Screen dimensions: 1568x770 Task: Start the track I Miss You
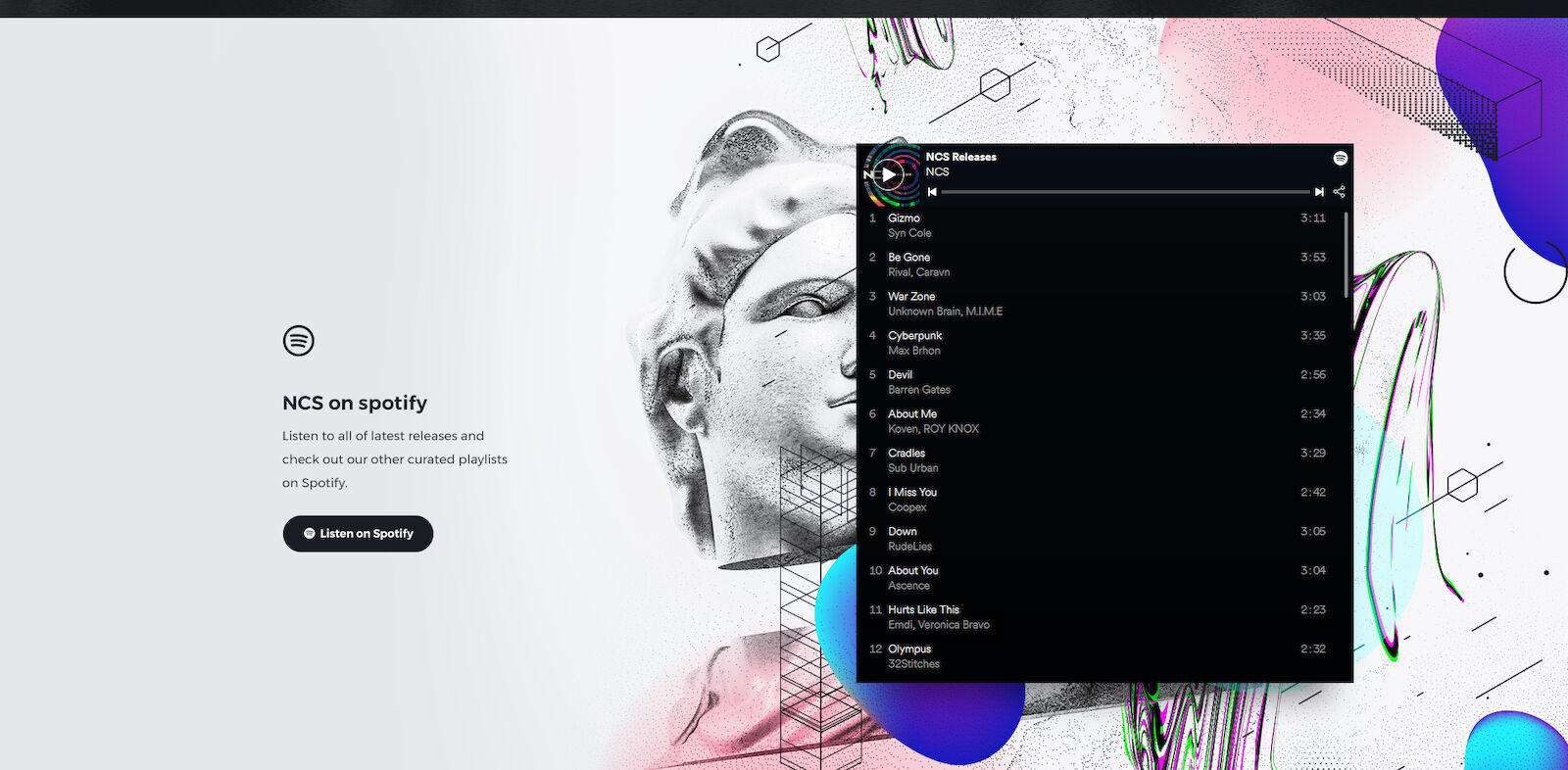(x=911, y=493)
